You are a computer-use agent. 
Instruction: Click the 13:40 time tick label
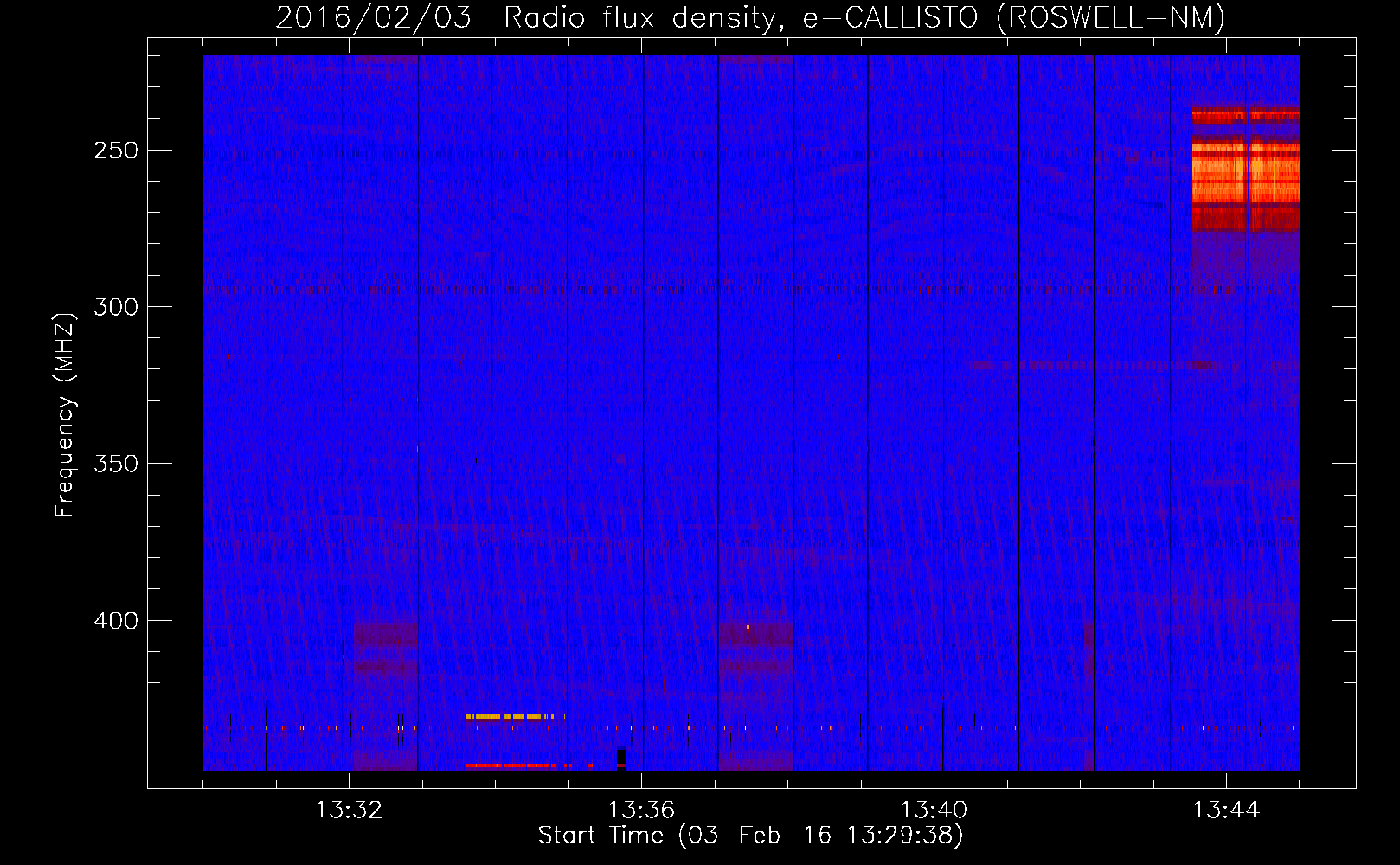[934, 811]
